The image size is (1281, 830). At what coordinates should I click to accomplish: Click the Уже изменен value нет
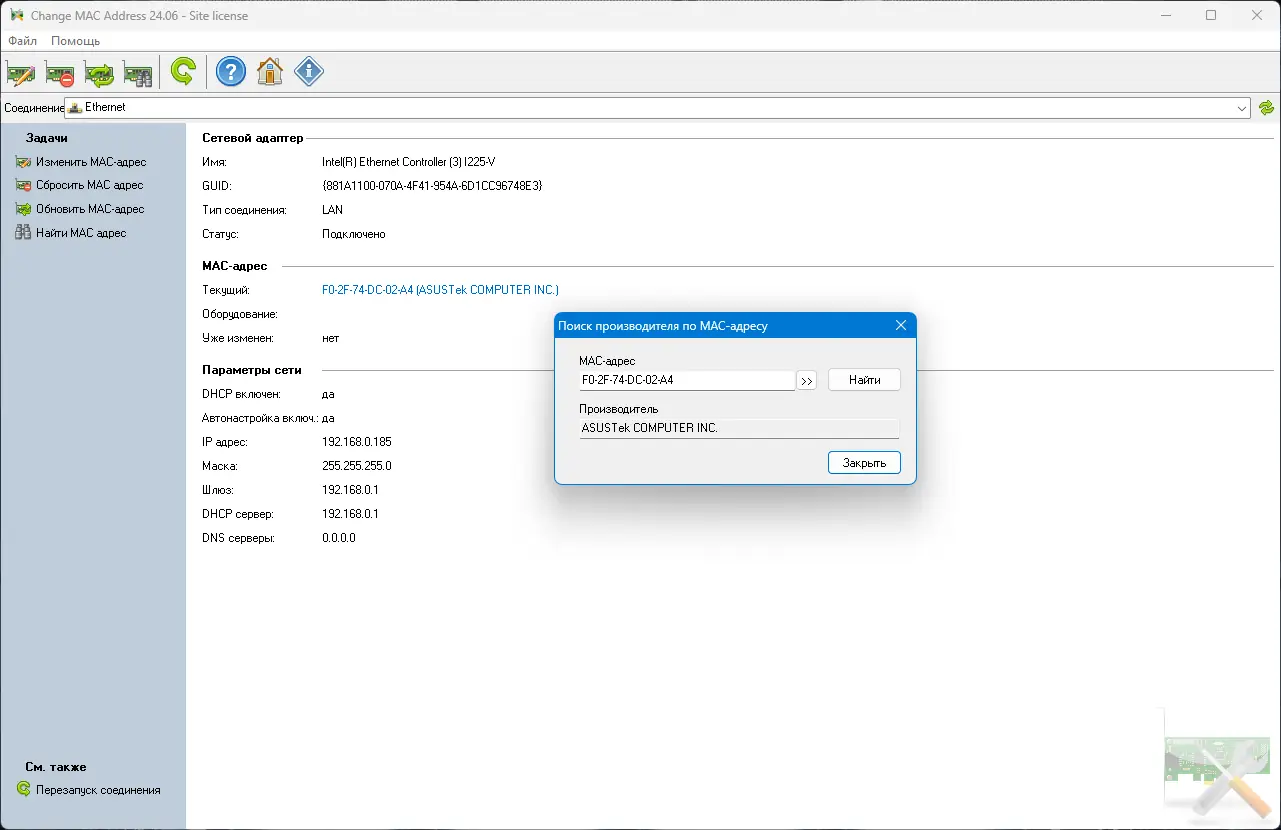pyautogui.click(x=330, y=338)
